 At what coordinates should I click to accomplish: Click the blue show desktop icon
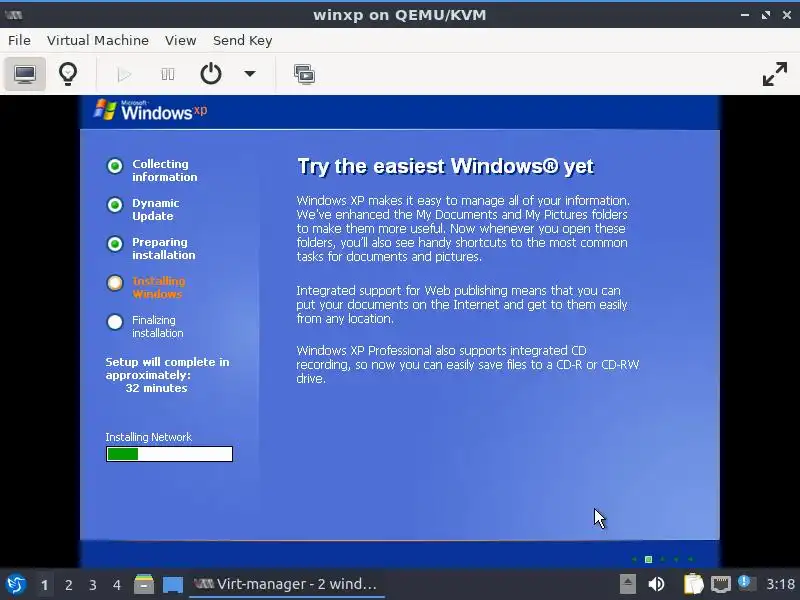coord(172,585)
